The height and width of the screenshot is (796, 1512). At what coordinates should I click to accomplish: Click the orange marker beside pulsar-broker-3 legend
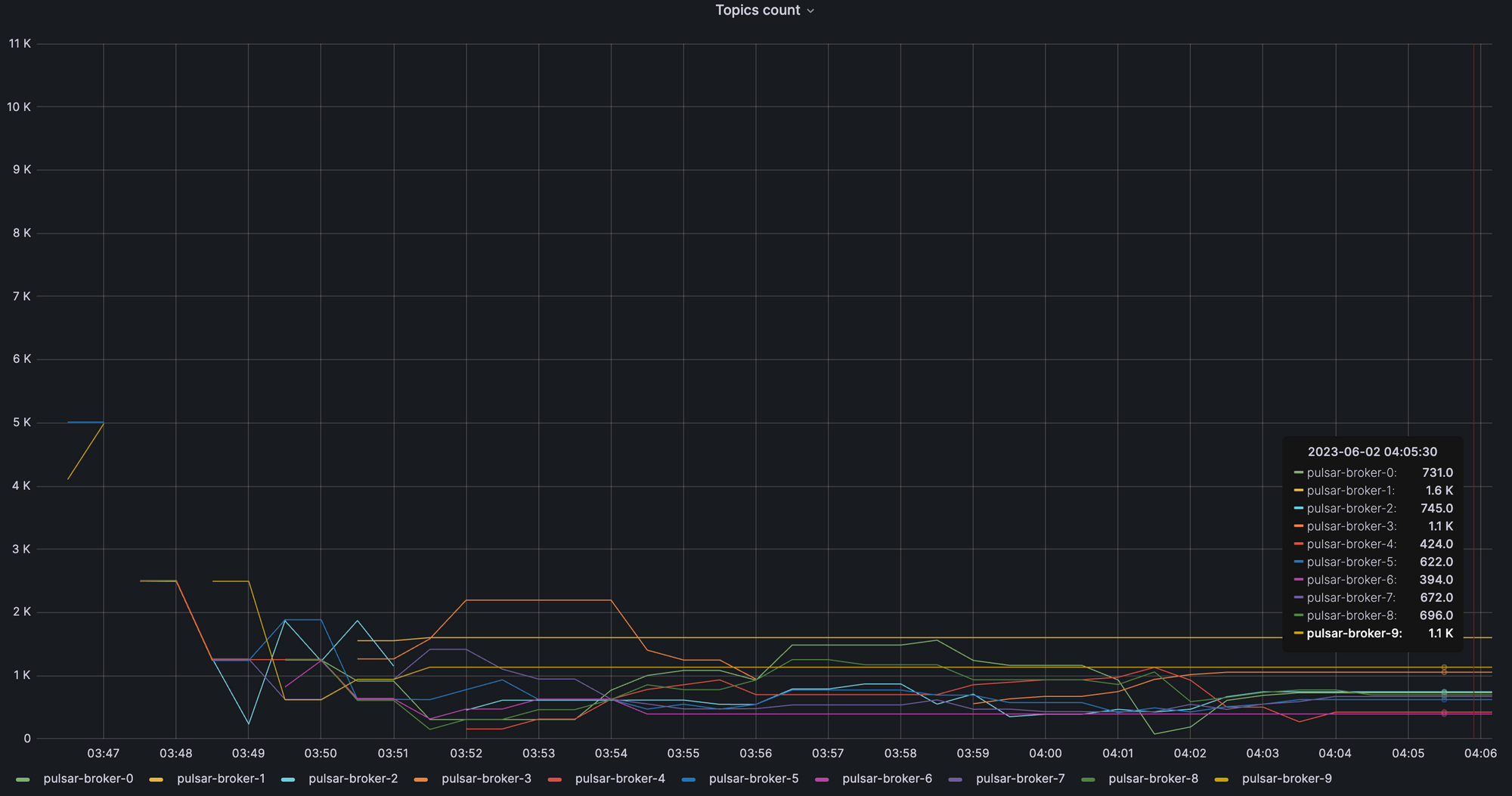click(x=421, y=779)
